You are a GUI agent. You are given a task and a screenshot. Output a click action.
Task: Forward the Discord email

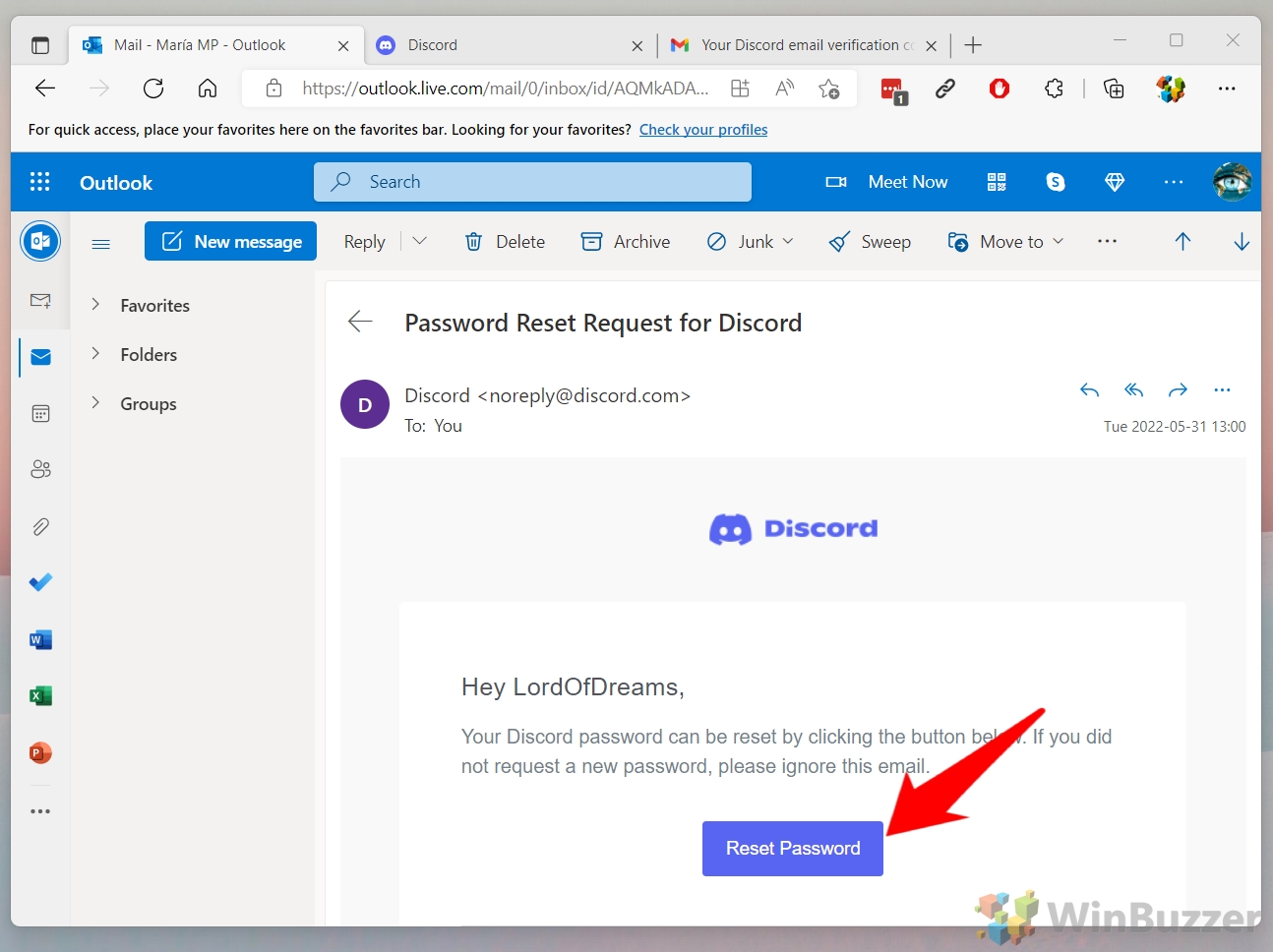(x=1178, y=390)
